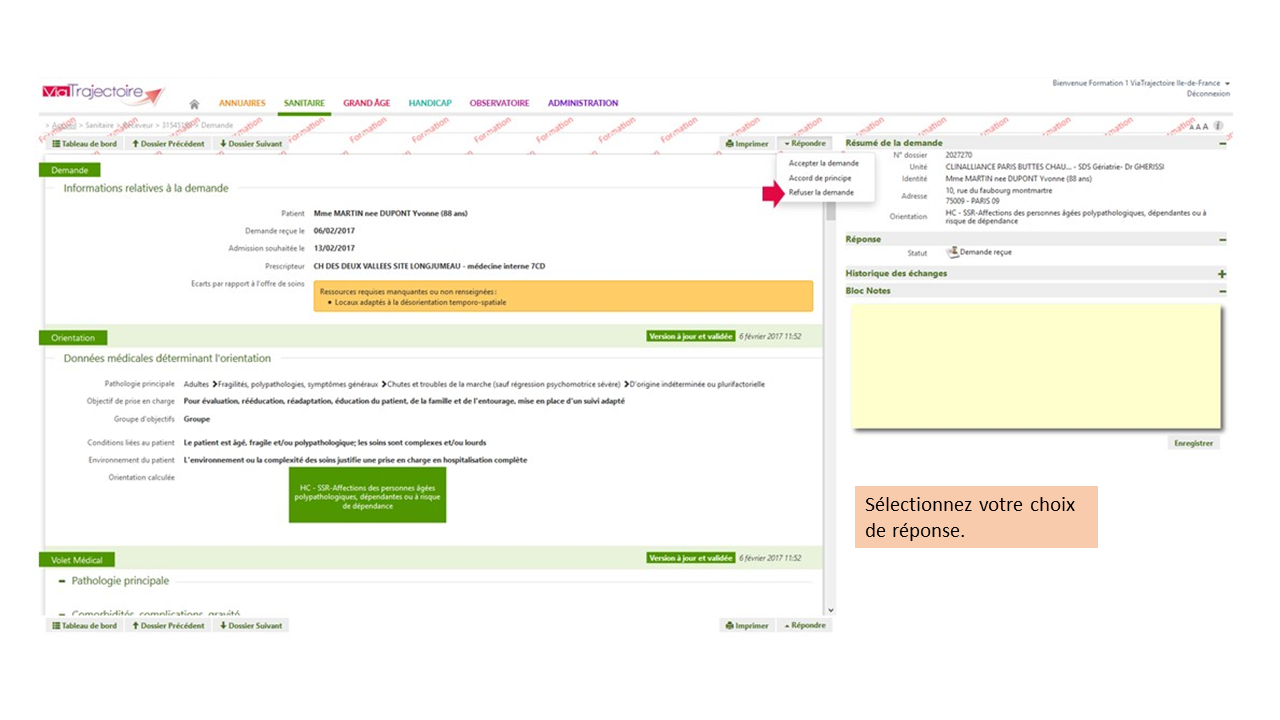Go to Dossier Suivant in bottom toolbar

(251, 626)
